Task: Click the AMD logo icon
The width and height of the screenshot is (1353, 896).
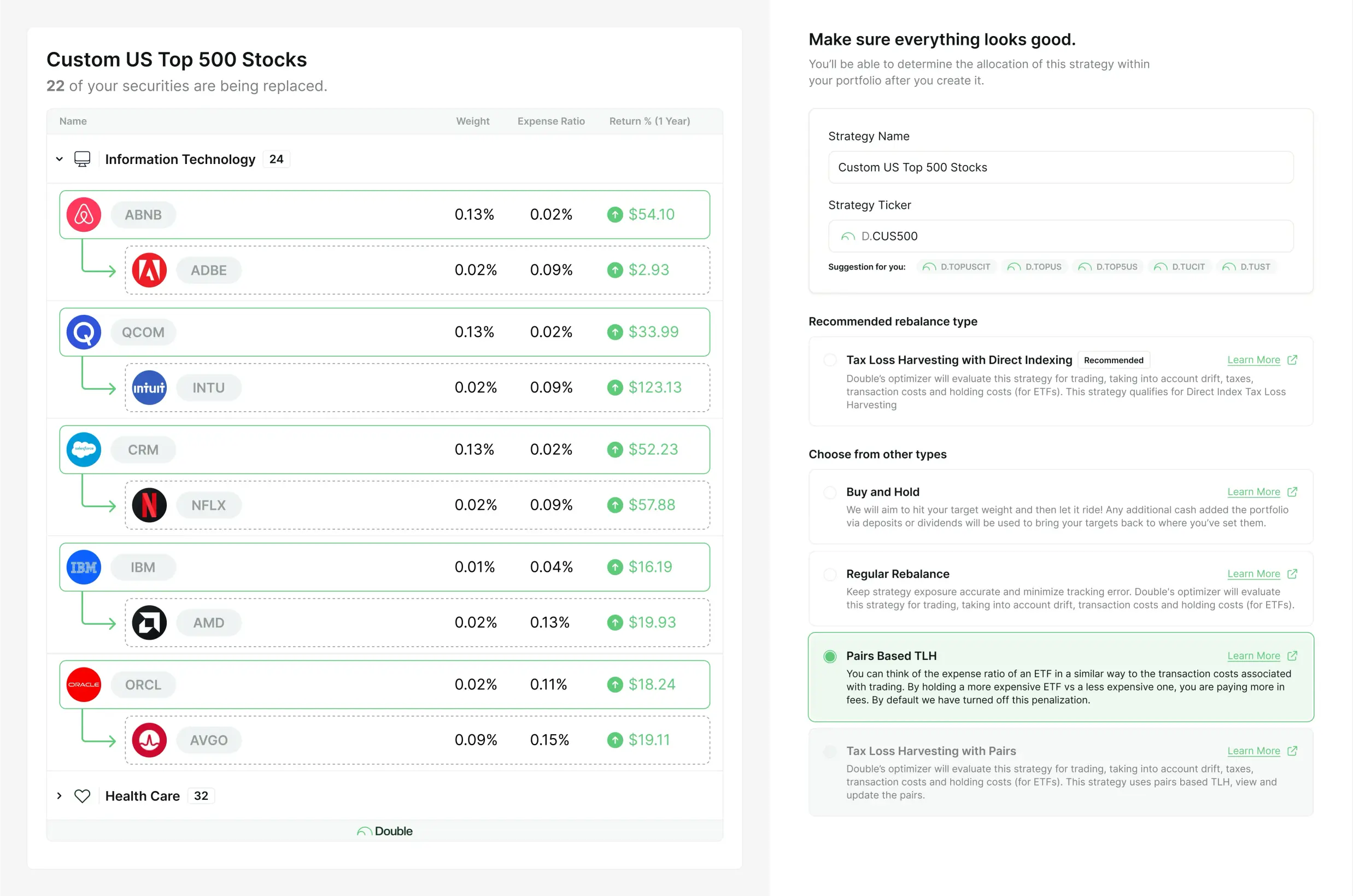Action: point(149,622)
